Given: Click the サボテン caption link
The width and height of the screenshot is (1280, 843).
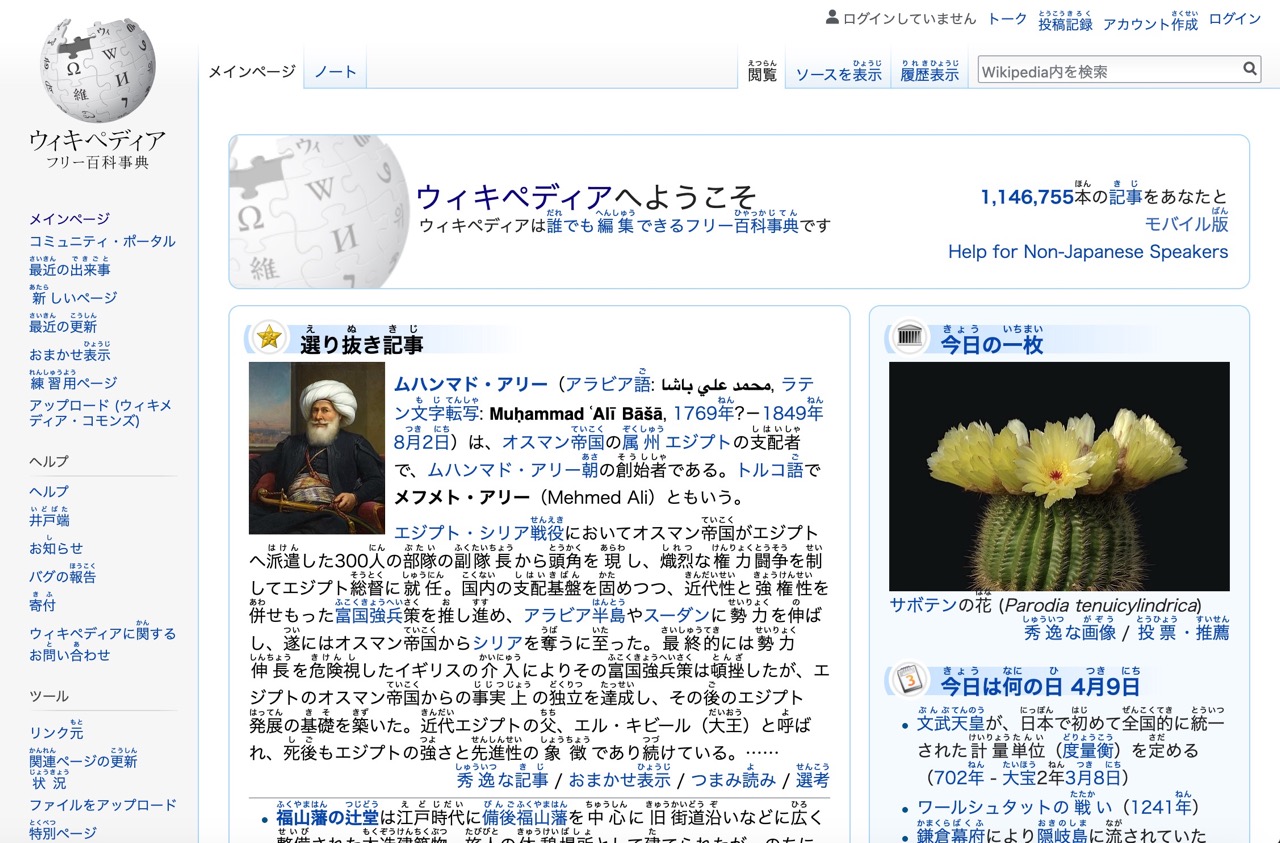Looking at the screenshot, I should pos(924,604).
